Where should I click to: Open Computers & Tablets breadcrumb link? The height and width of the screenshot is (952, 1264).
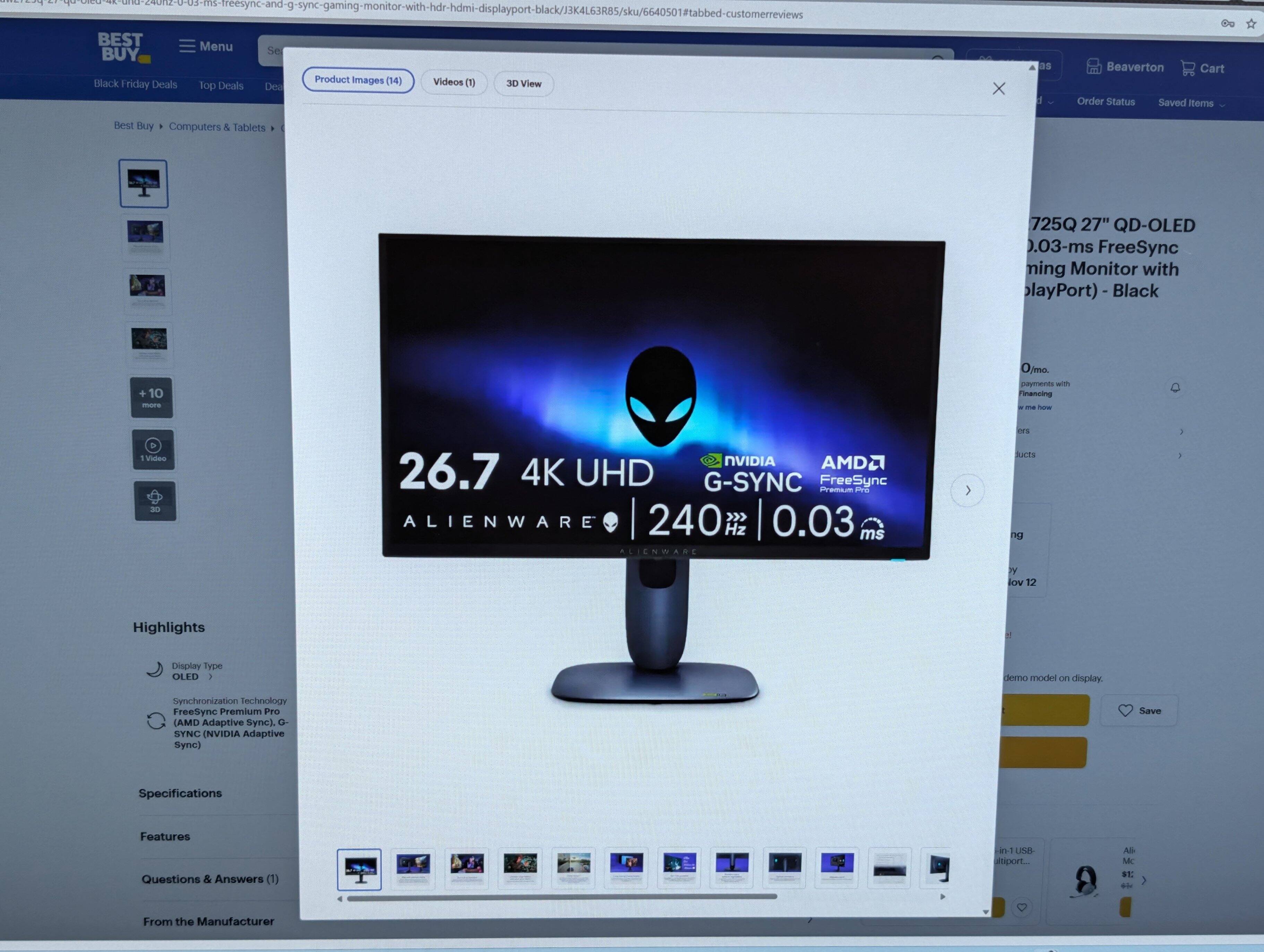(x=217, y=127)
